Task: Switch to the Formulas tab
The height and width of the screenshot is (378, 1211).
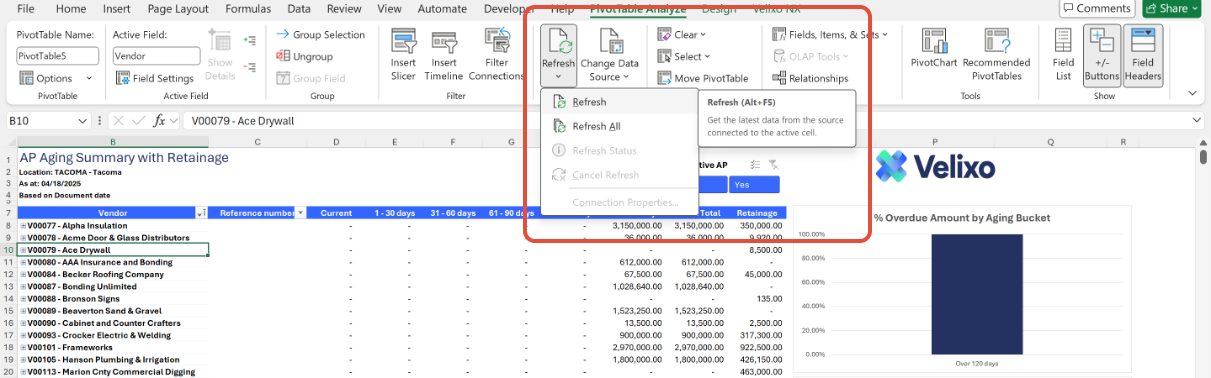Action: tap(248, 8)
